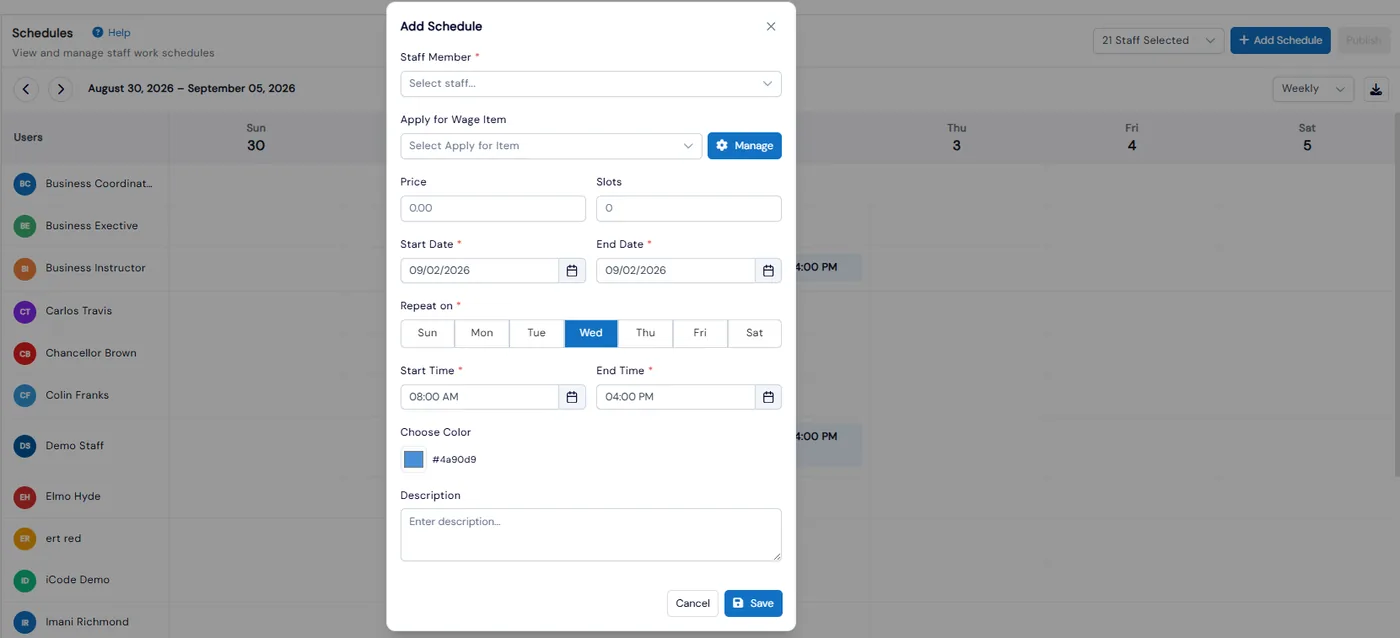Toggle Fri in Repeat on
The width and height of the screenshot is (1400, 638).
(x=700, y=333)
